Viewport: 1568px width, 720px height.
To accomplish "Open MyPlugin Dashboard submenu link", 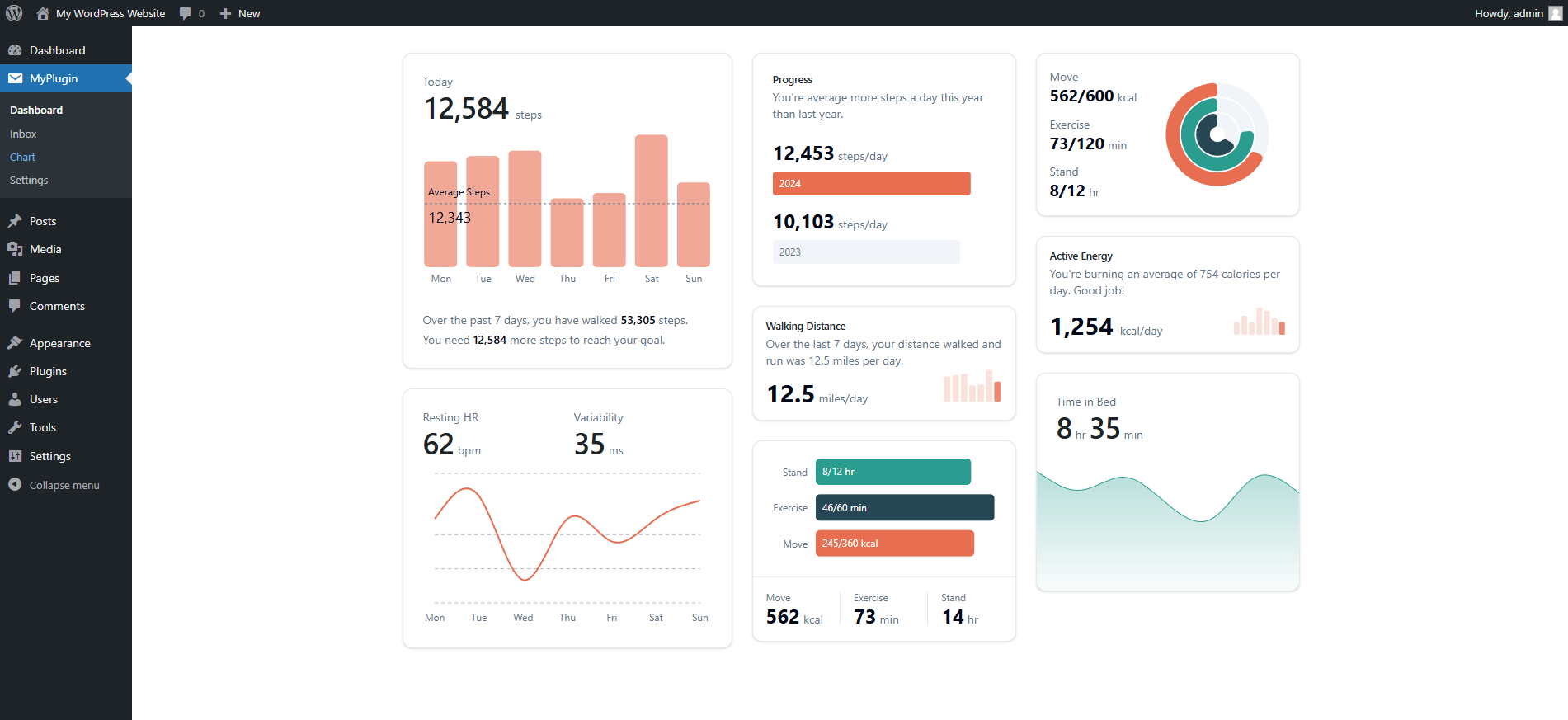I will [36, 110].
